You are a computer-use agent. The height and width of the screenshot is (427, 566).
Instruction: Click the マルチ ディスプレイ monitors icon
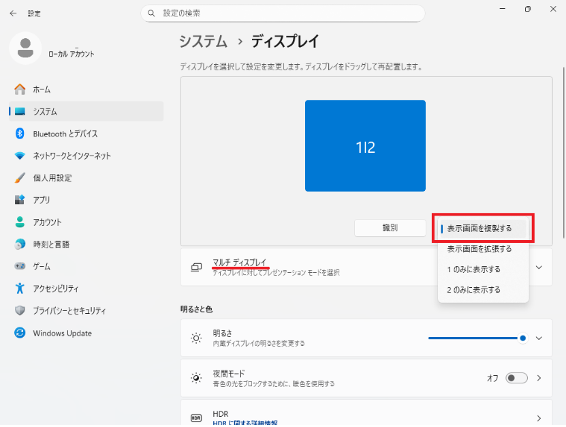coord(196,267)
